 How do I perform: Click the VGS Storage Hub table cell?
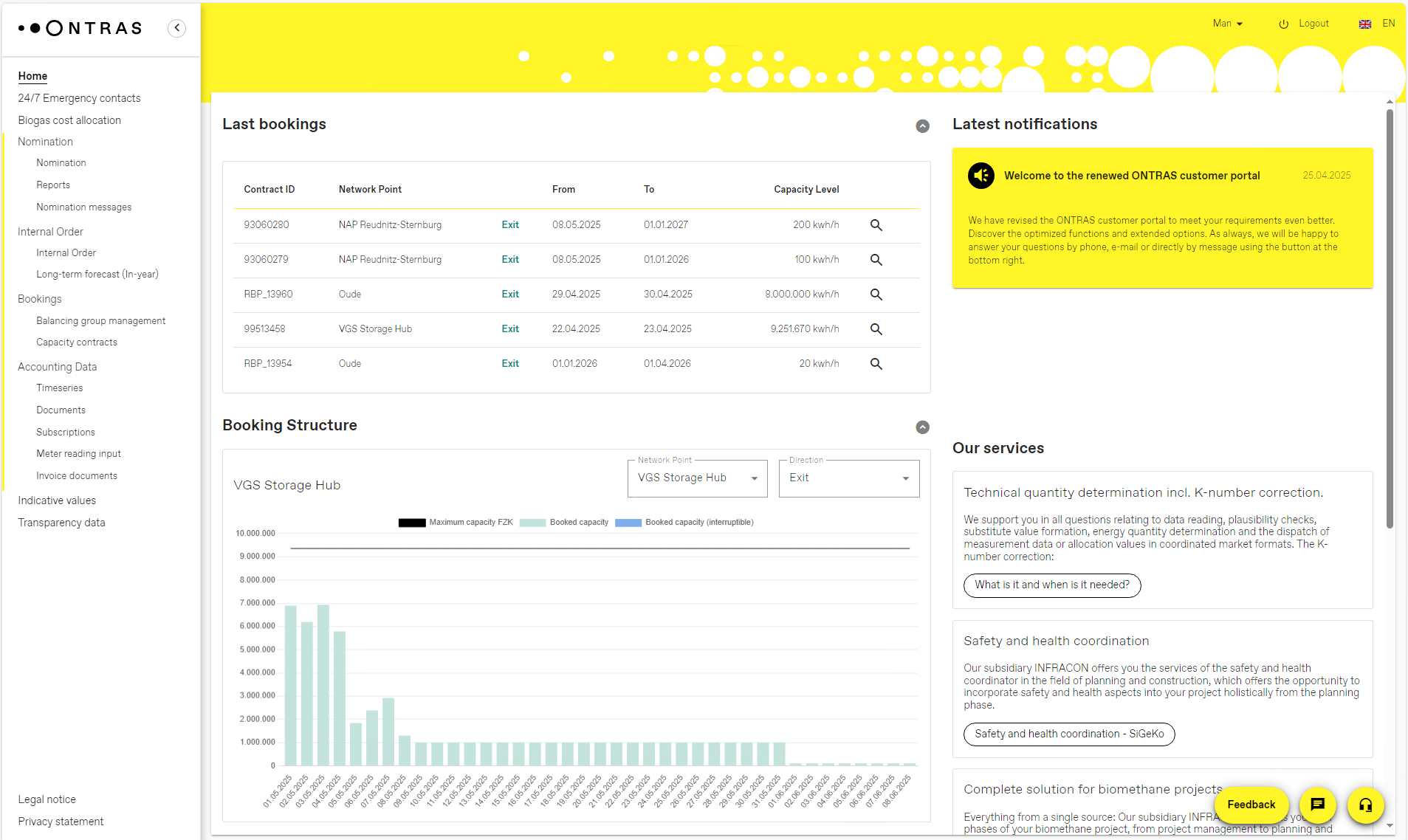tap(375, 329)
